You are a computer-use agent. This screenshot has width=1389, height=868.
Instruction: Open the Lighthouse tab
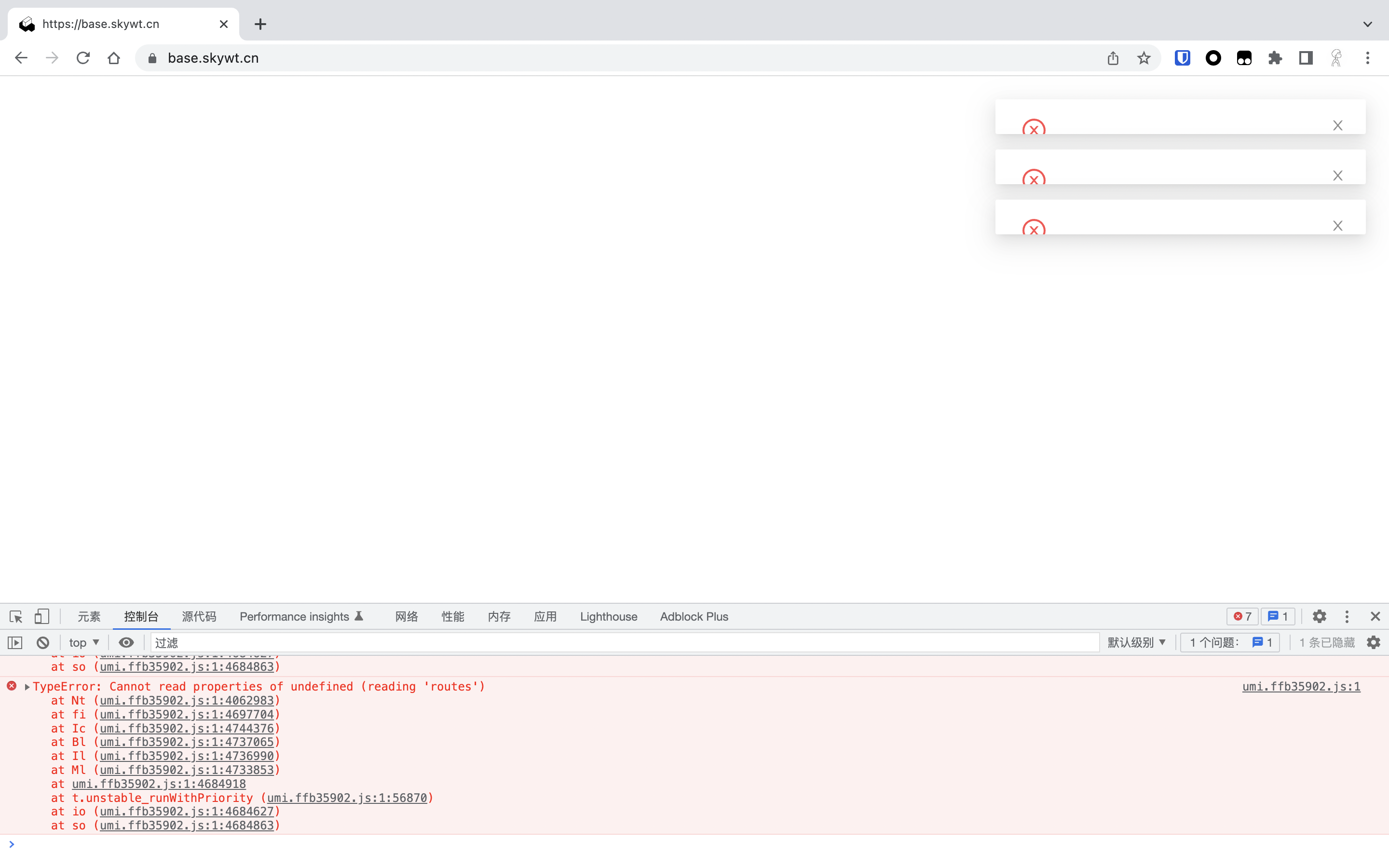point(608,617)
